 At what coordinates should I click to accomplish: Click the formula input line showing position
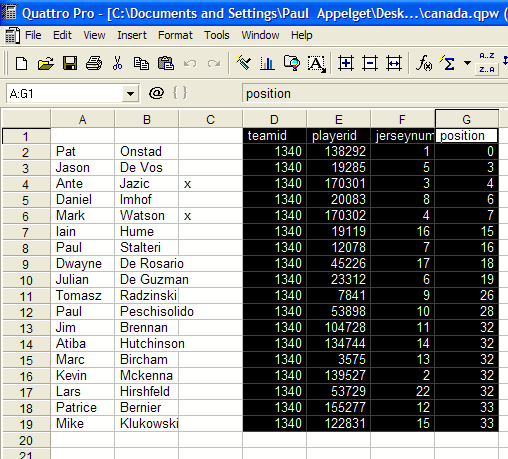point(375,94)
